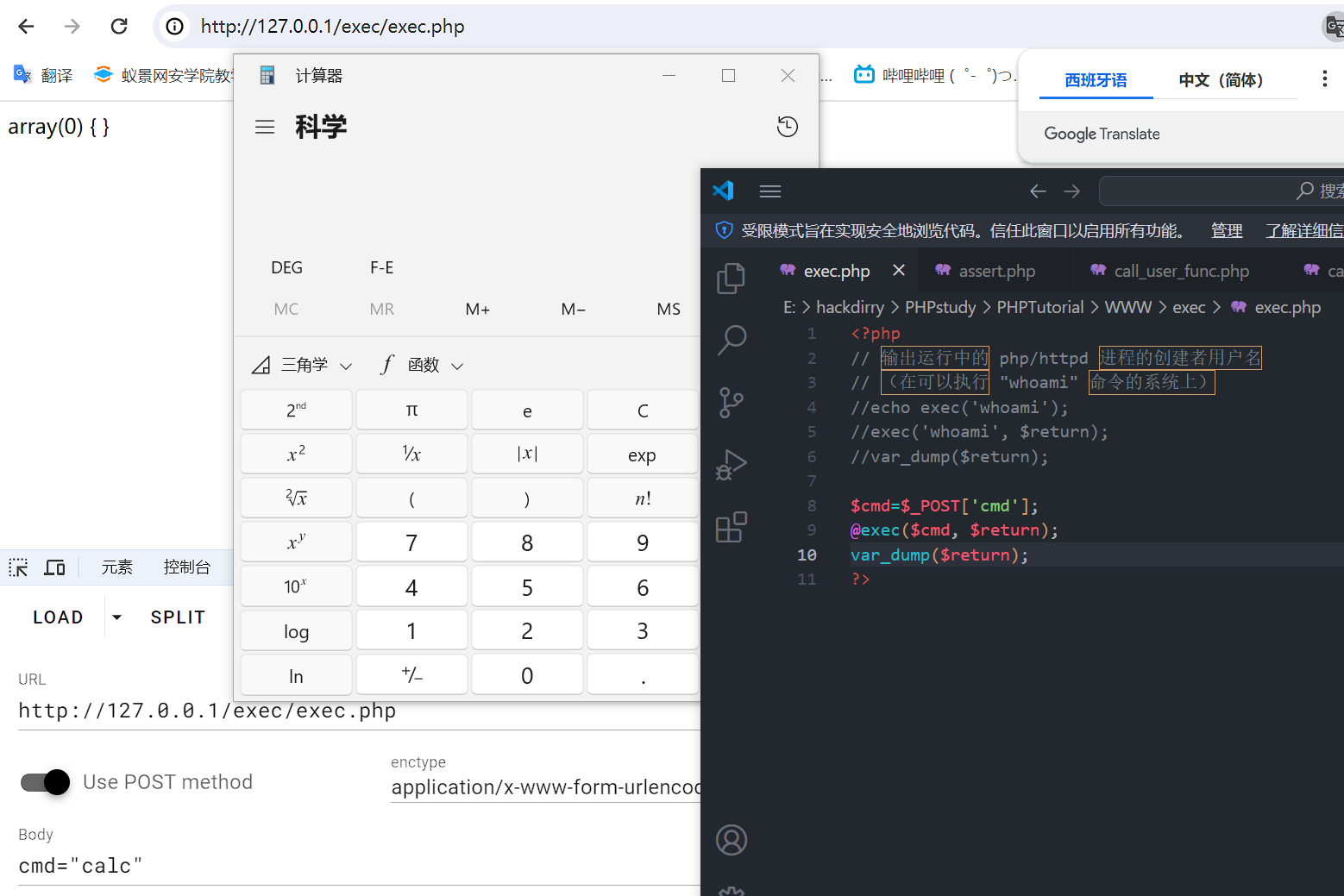This screenshot has width=1344, height=896.
Task: Open the enctype dropdown field
Action: click(x=545, y=787)
